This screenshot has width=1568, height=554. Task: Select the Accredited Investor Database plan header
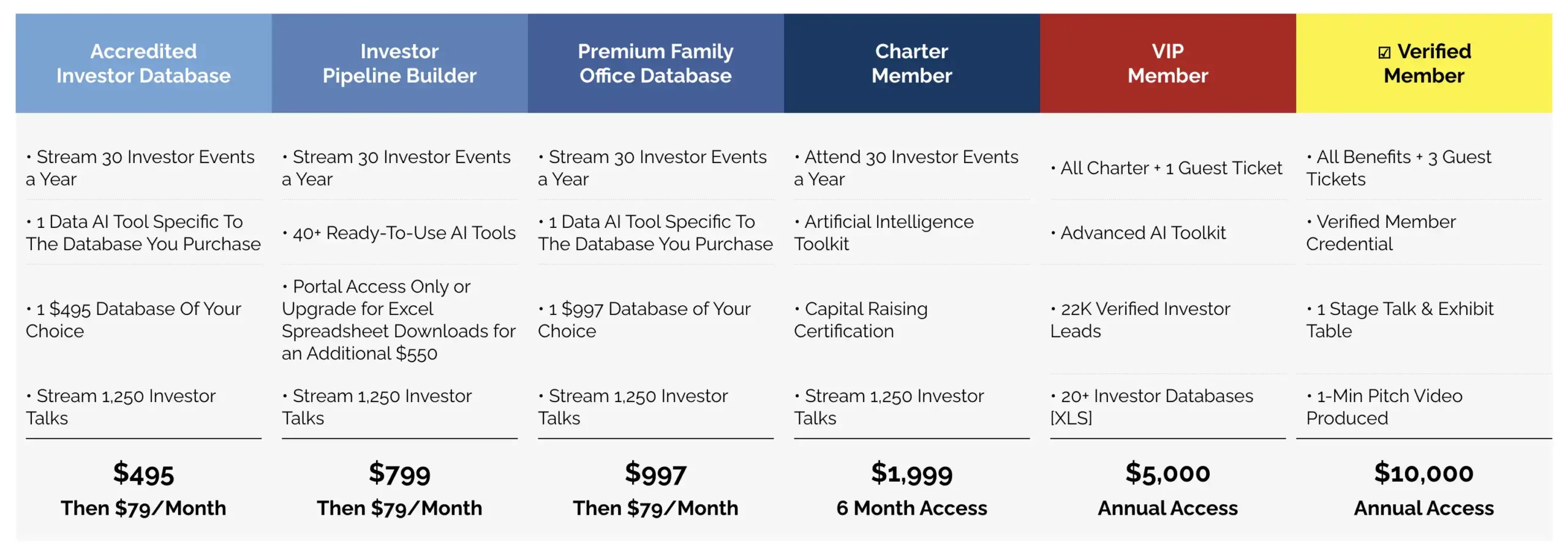[143, 63]
